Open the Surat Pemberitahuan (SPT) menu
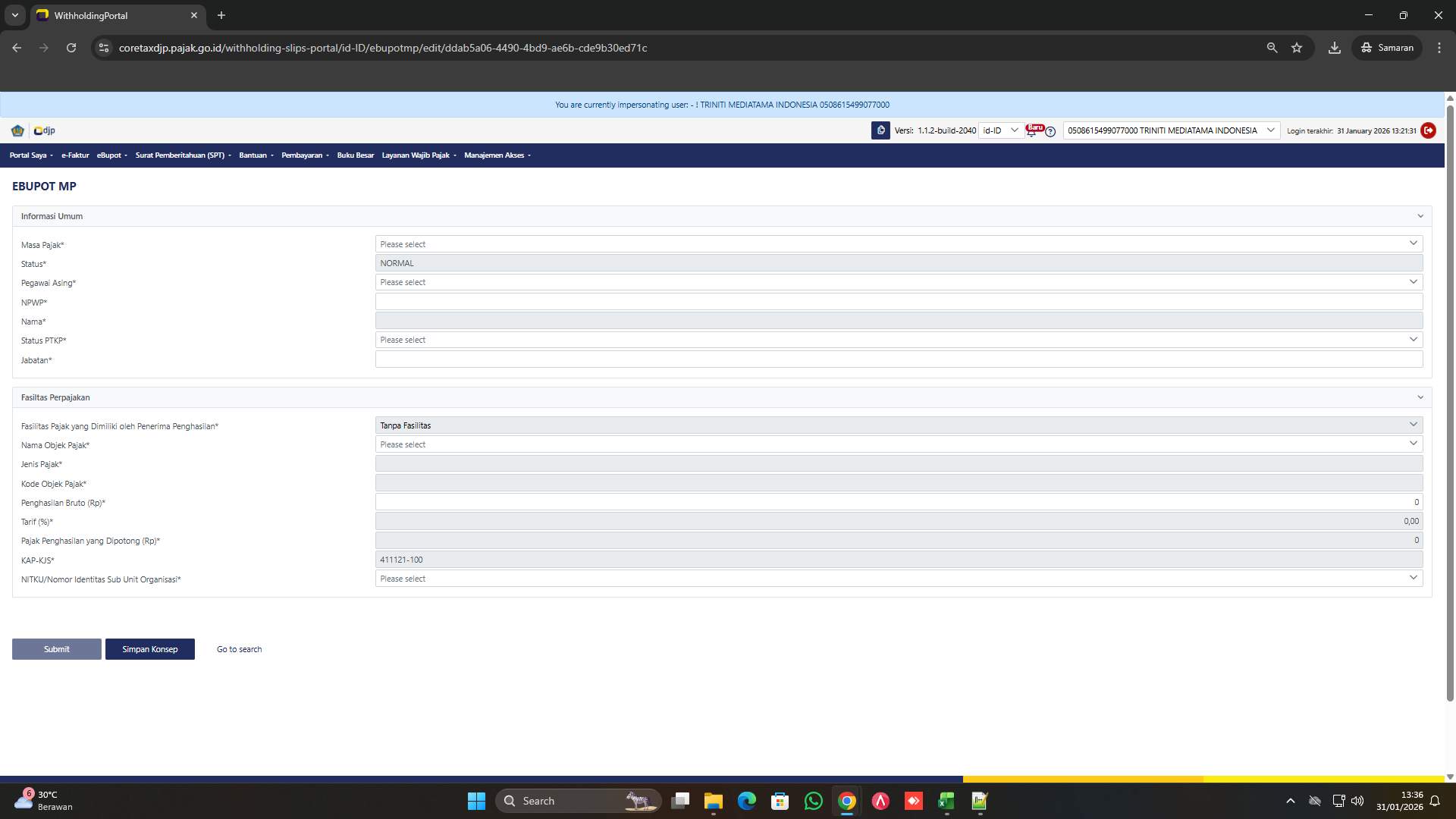This screenshot has height=819, width=1456. tap(180, 155)
